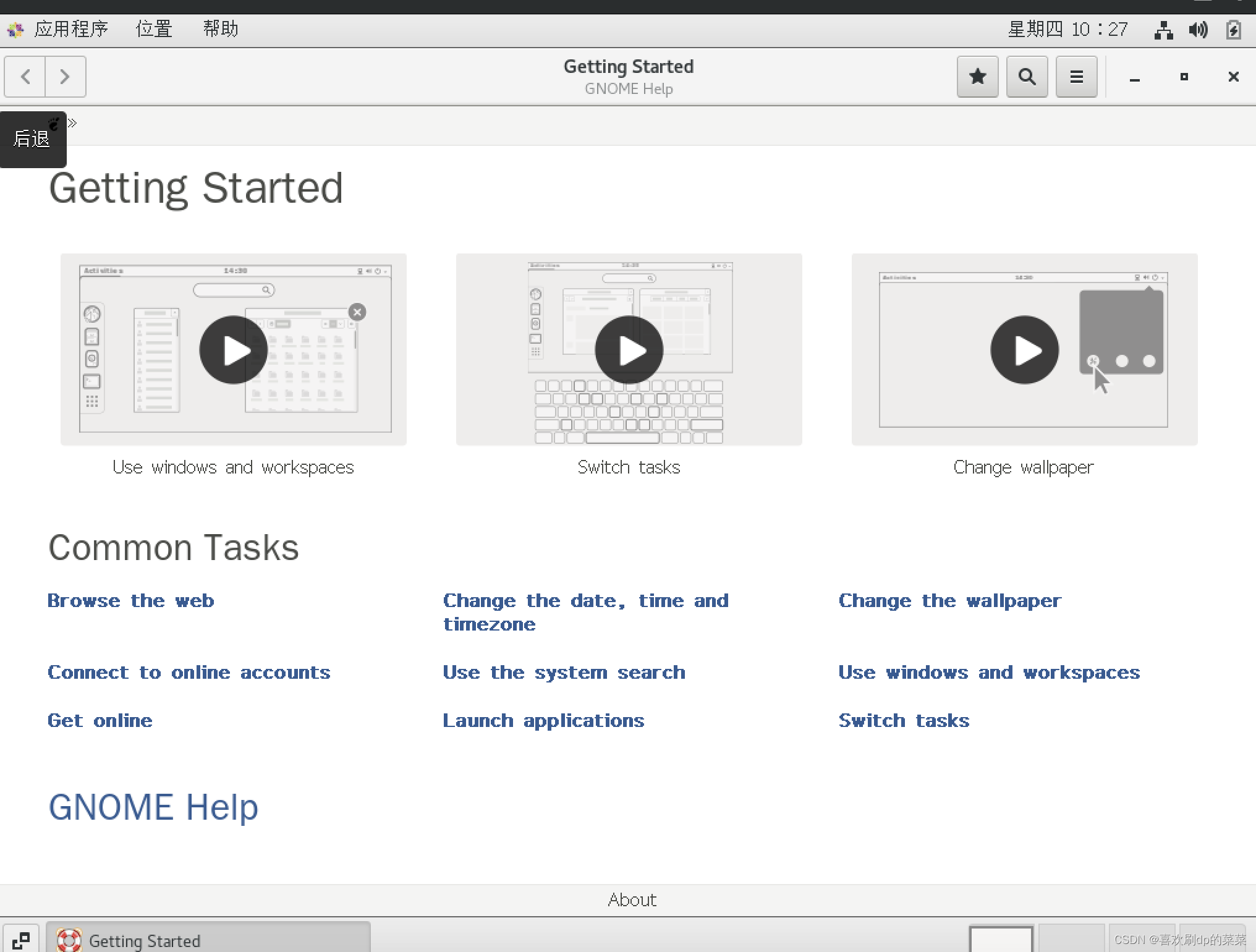
Task: Open the 位置 menu
Action: 154,29
